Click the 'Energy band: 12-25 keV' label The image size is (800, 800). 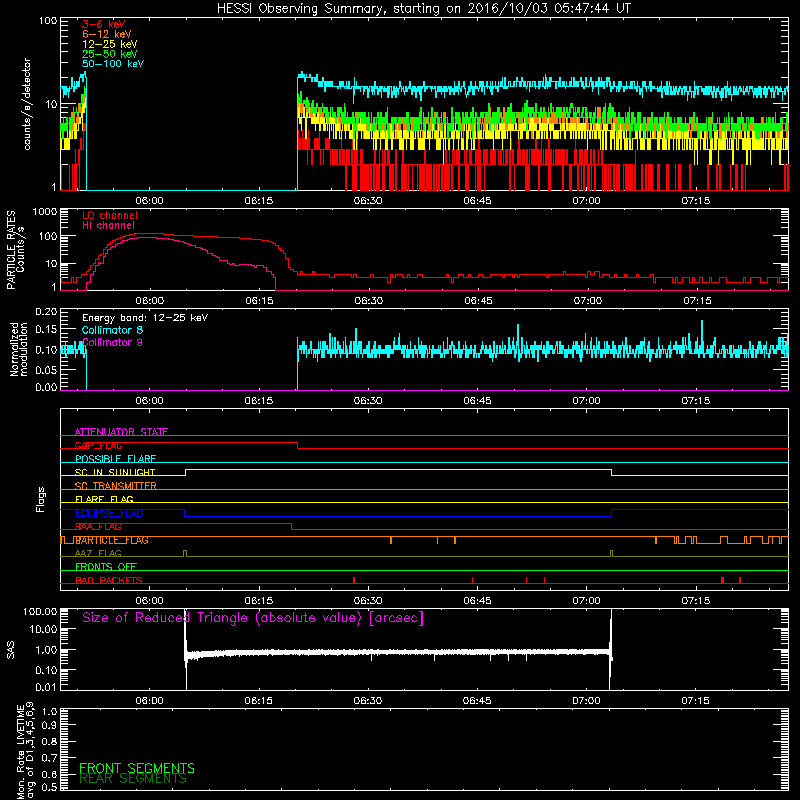pos(145,318)
